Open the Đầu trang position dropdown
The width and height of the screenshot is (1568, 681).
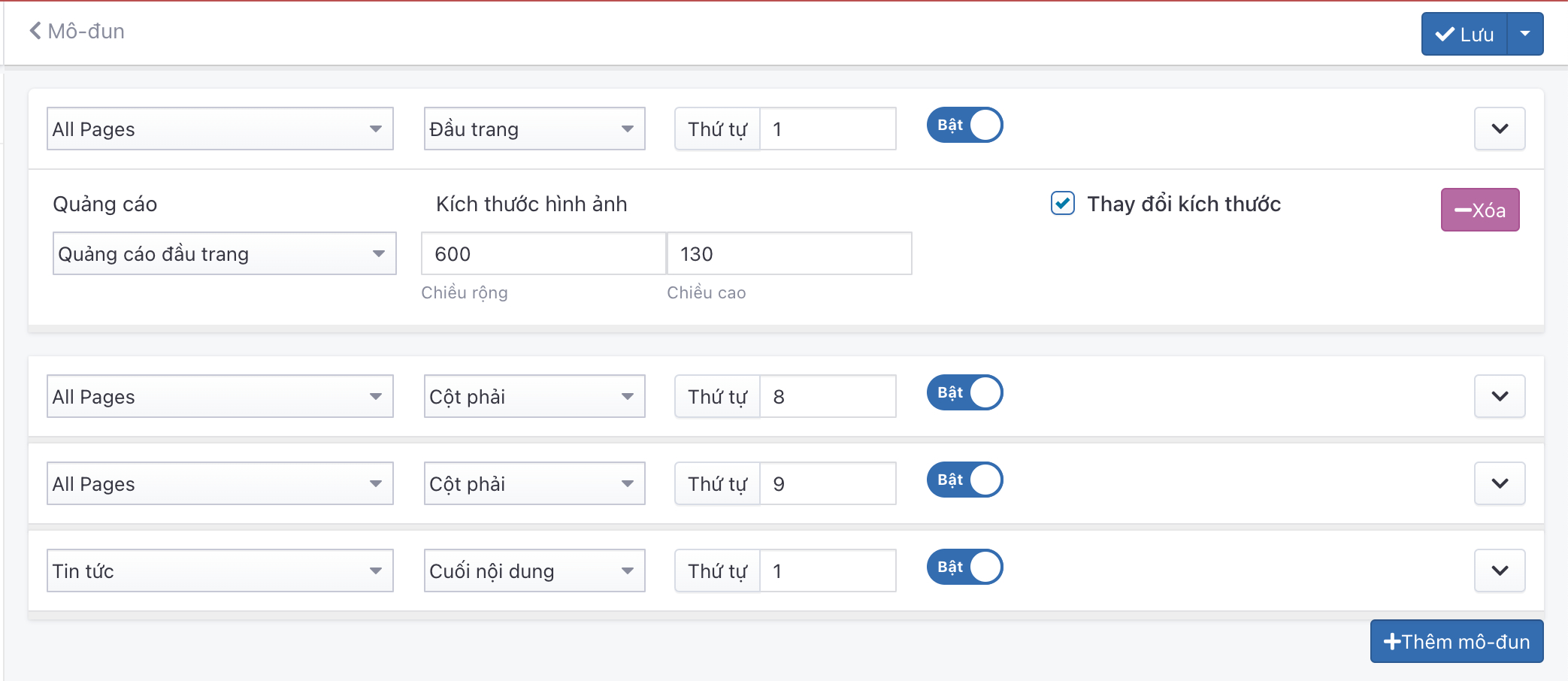(x=534, y=129)
